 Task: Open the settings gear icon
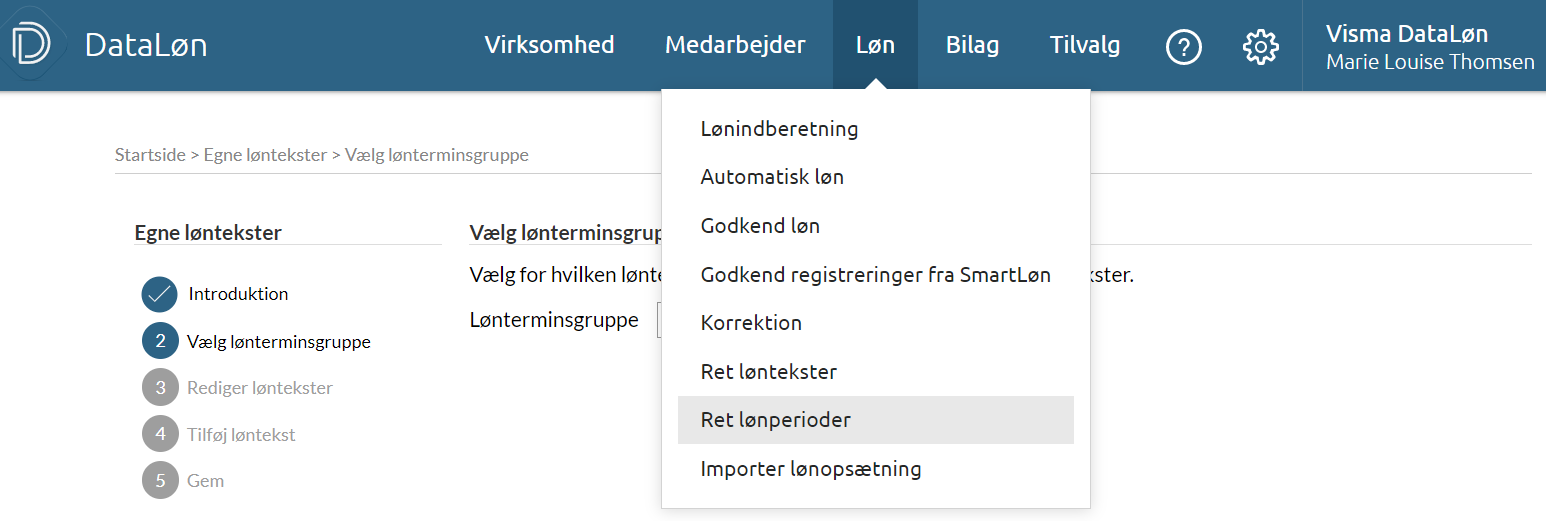coord(1261,46)
